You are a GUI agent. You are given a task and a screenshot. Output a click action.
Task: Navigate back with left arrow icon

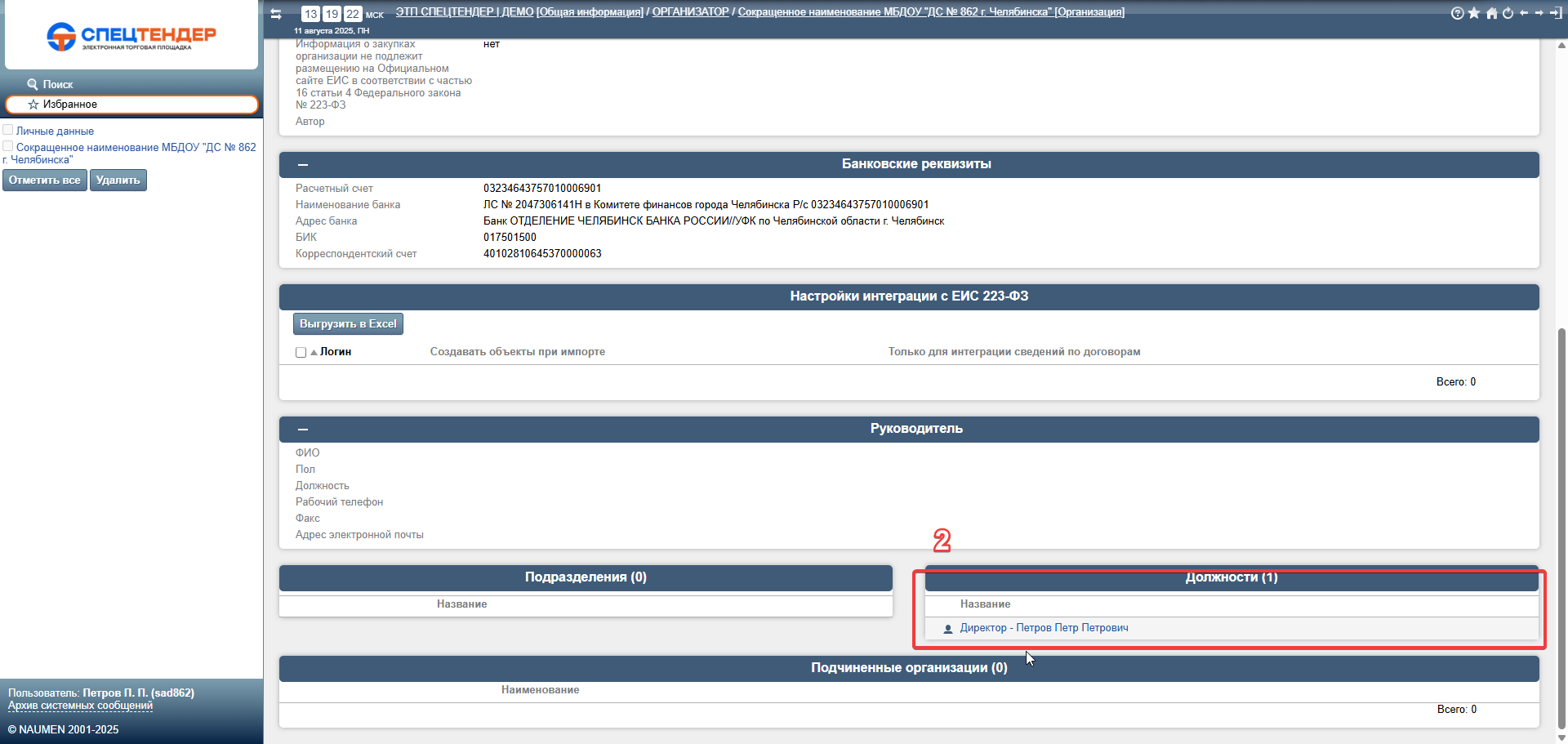click(x=1524, y=13)
